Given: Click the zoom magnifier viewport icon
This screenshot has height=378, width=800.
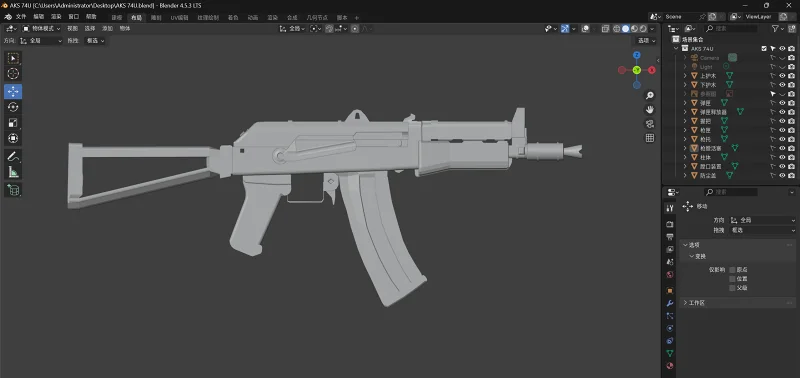Looking at the screenshot, I should (649, 95).
